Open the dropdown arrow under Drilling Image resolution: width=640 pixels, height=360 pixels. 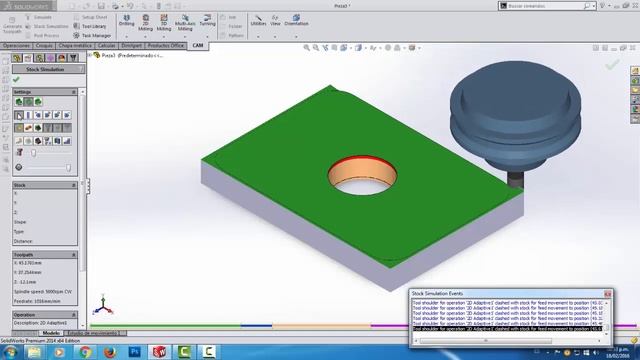(127, 37)
